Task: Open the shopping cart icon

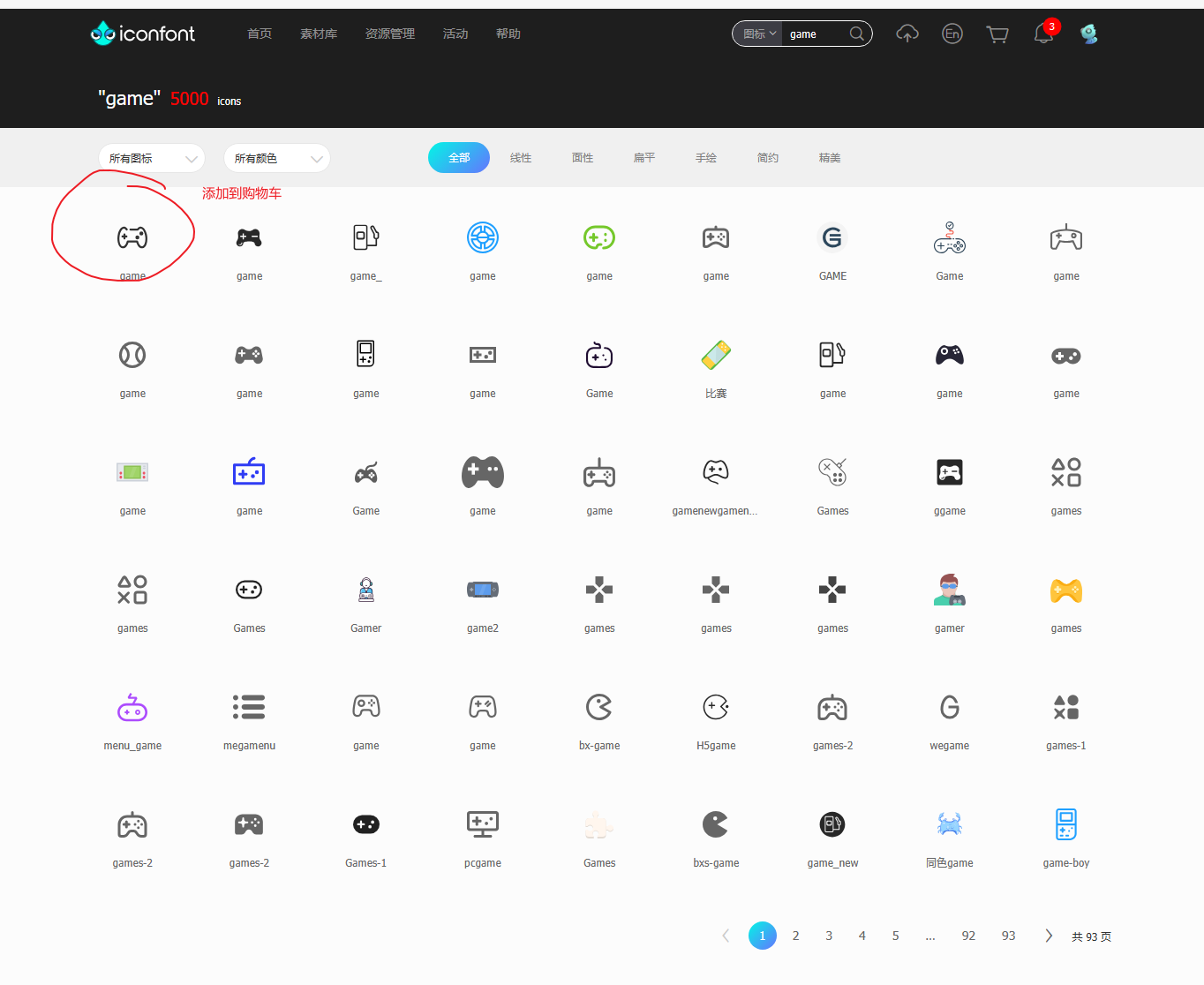Action: pos(997,34)
